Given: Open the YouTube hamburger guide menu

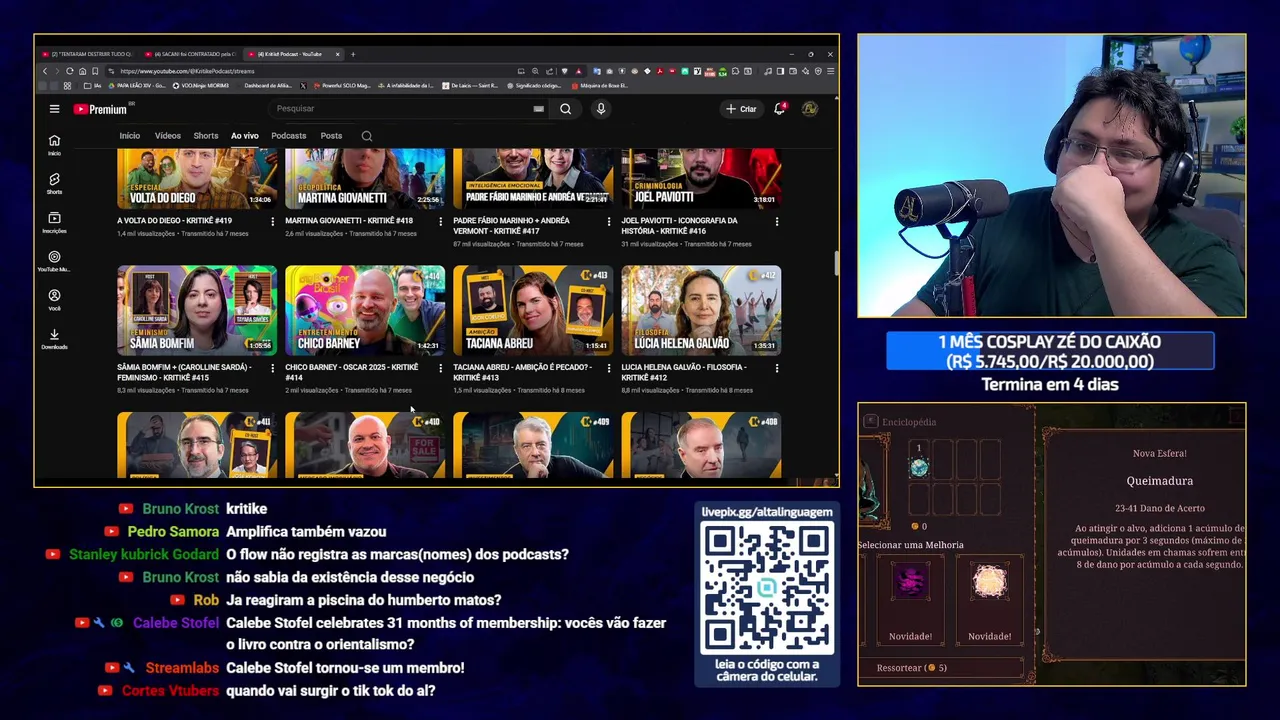Looking at the screenshot, I should [54, 109].
